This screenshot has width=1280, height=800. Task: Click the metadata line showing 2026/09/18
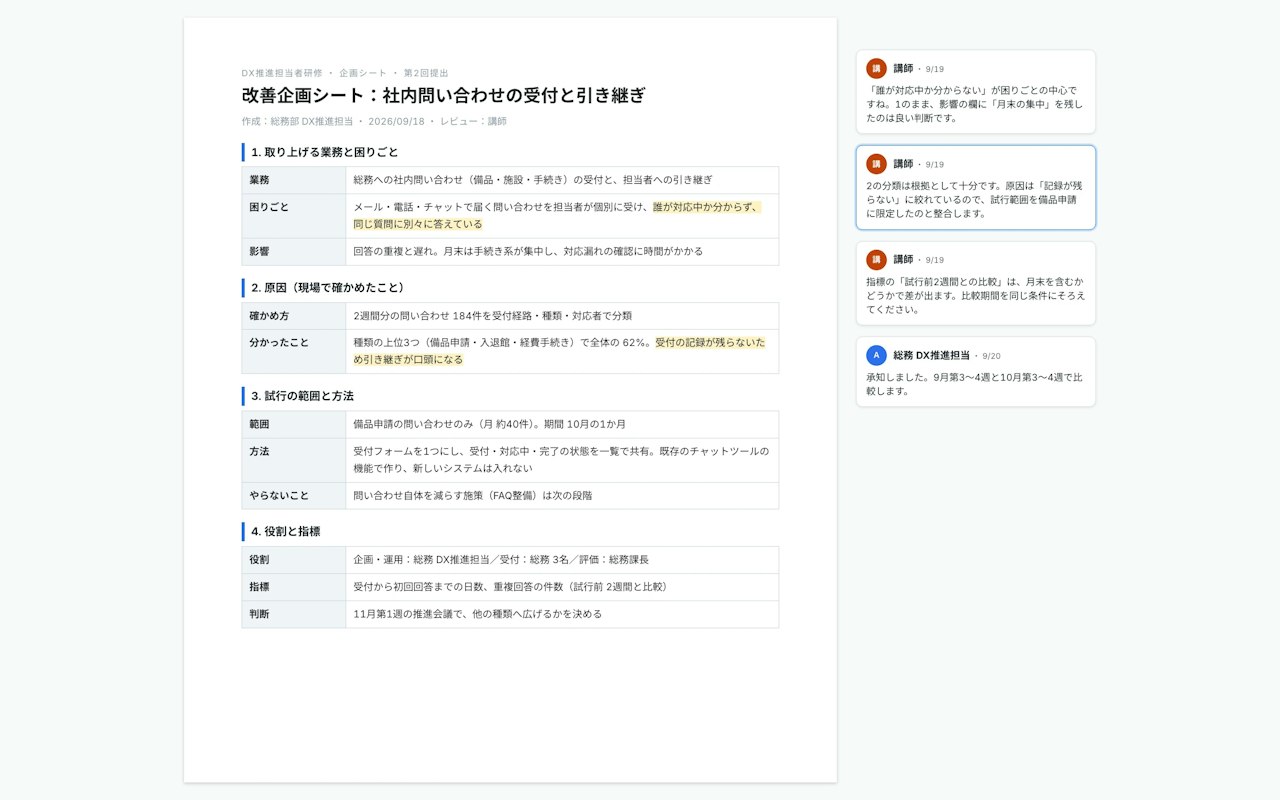tap(374, 121)
